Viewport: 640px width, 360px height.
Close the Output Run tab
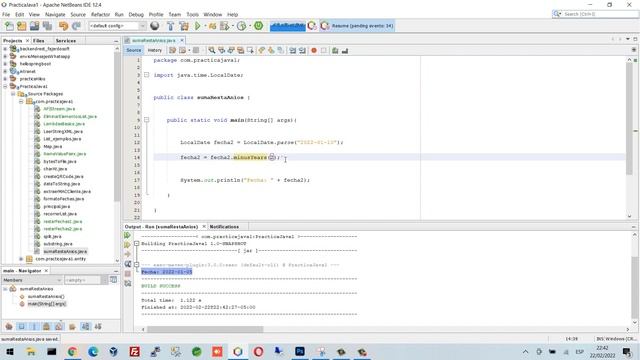204,227
